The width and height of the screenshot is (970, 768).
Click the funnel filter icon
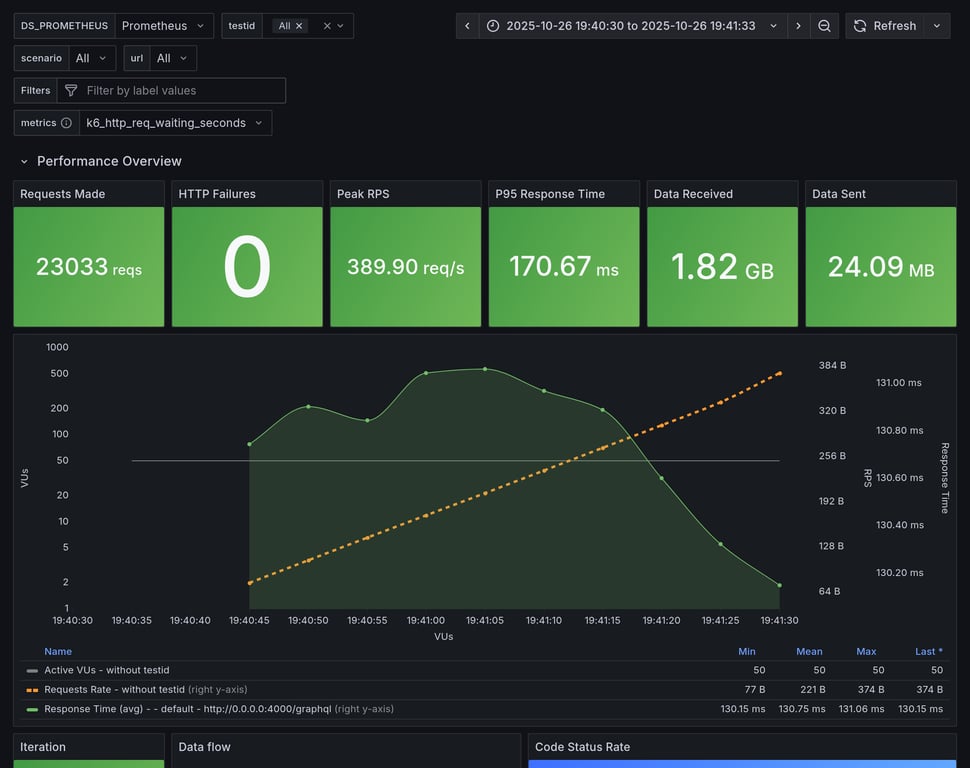(x=71, y=91)
